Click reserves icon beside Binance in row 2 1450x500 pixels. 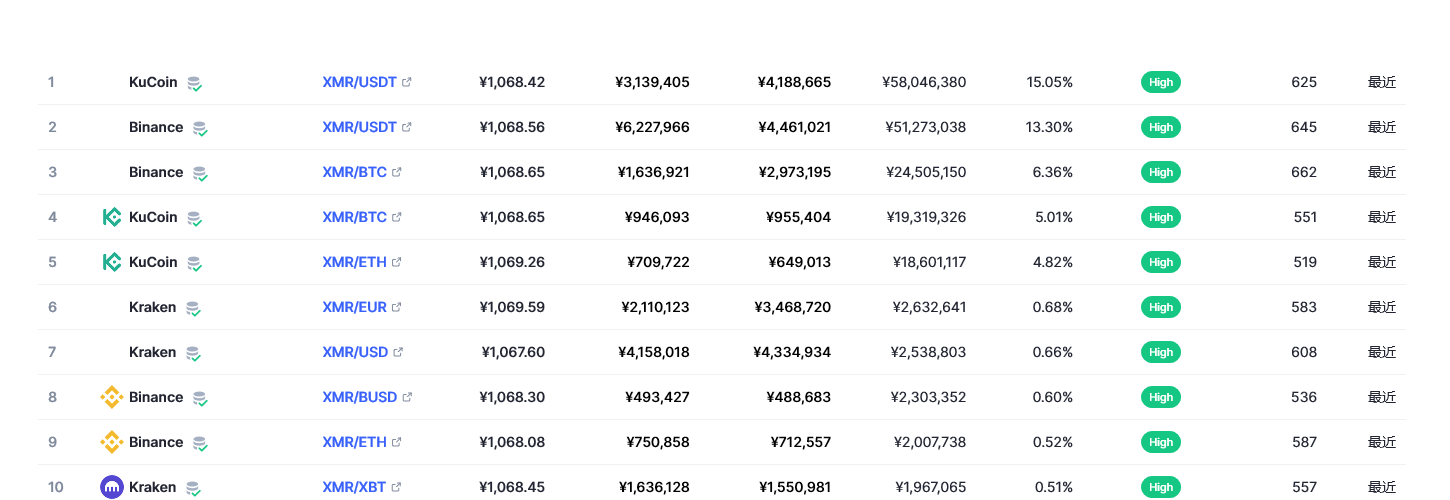pyautogui.click(x=200, y=128)
